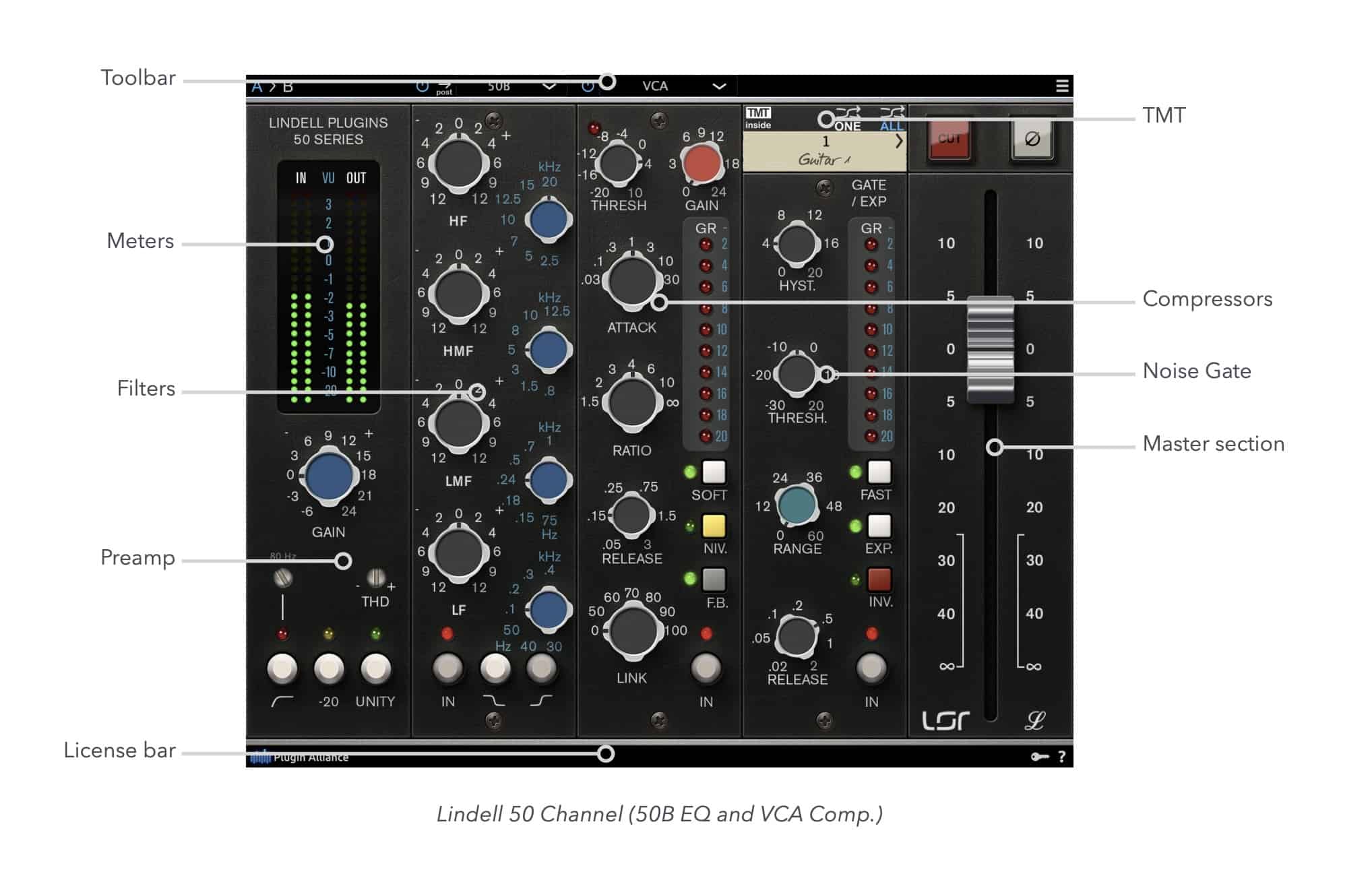The width and height of the screenshot is (1372, 876).
Task: Click the compressor RELEASE knob
Action: click(x=631, y=515)
